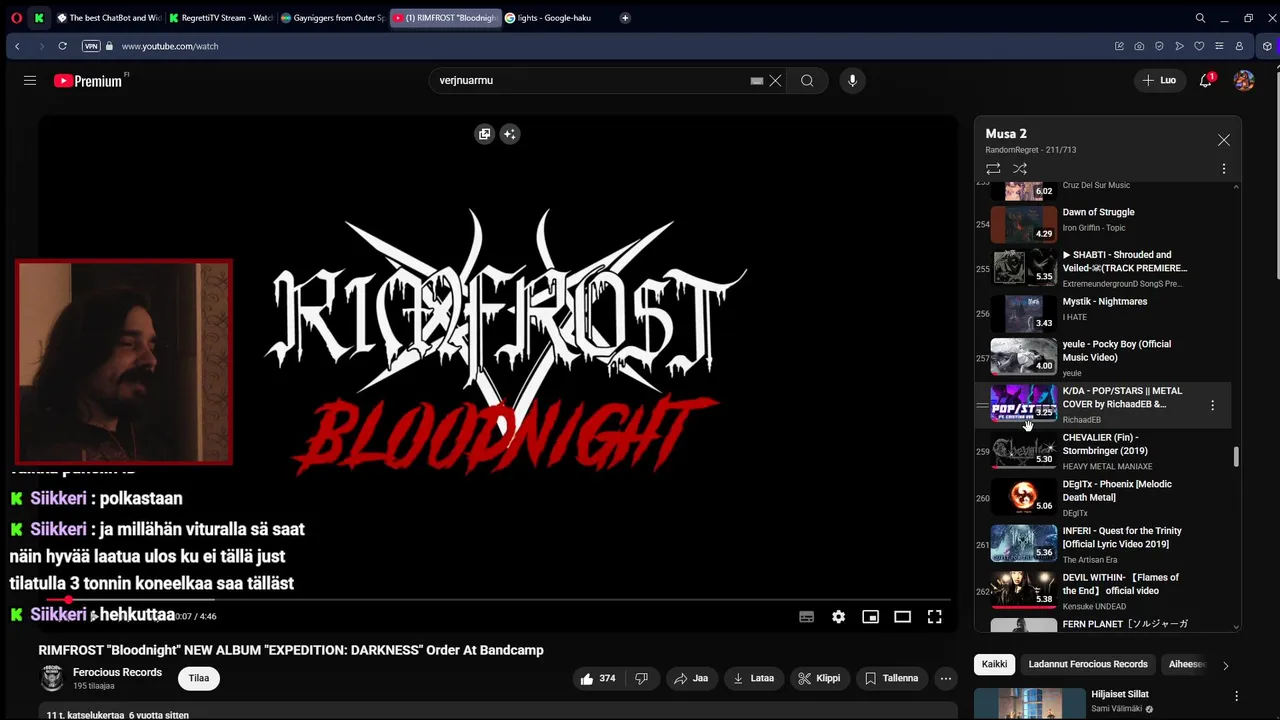Image resolution: width=1280 pixels, height=720 pixels.
Task: Select yeule - Pocky Boy playlist item
Action: [1103, 358]
